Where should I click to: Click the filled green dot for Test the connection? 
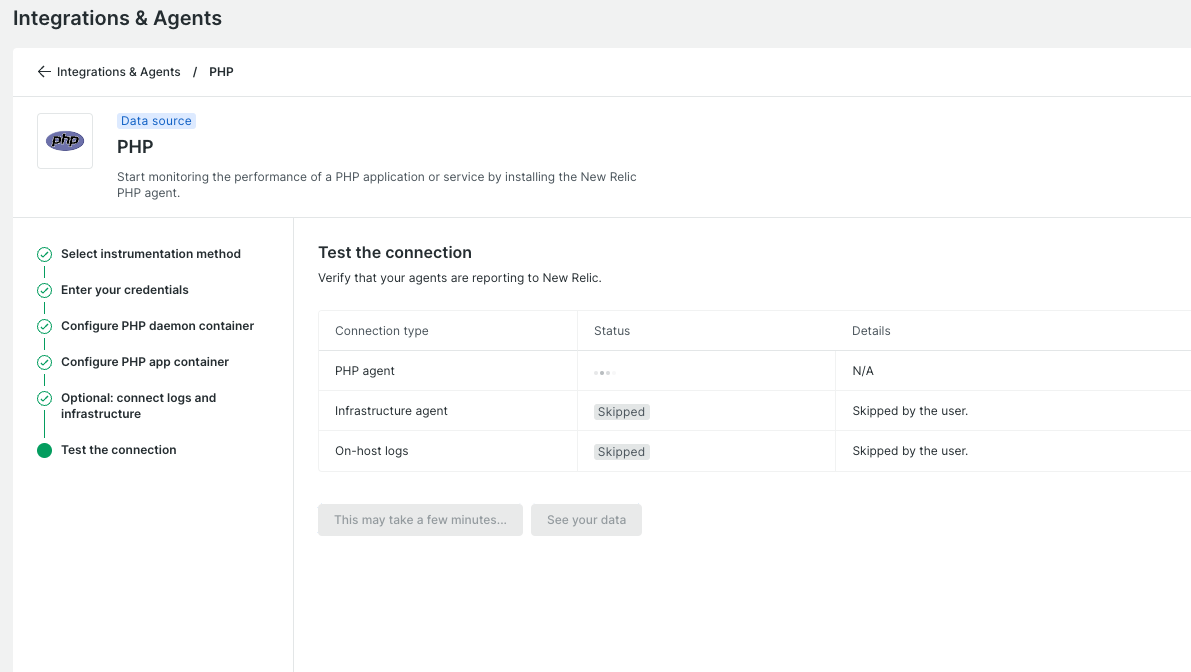44,450
